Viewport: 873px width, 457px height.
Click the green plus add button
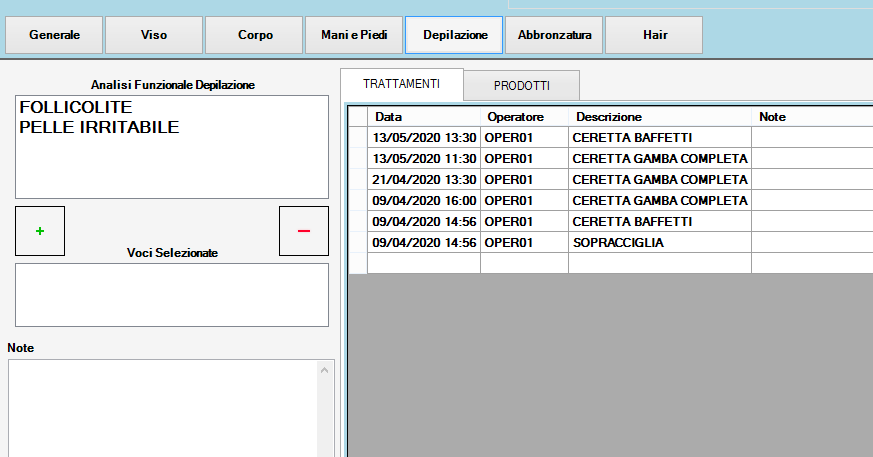[40, 231]
